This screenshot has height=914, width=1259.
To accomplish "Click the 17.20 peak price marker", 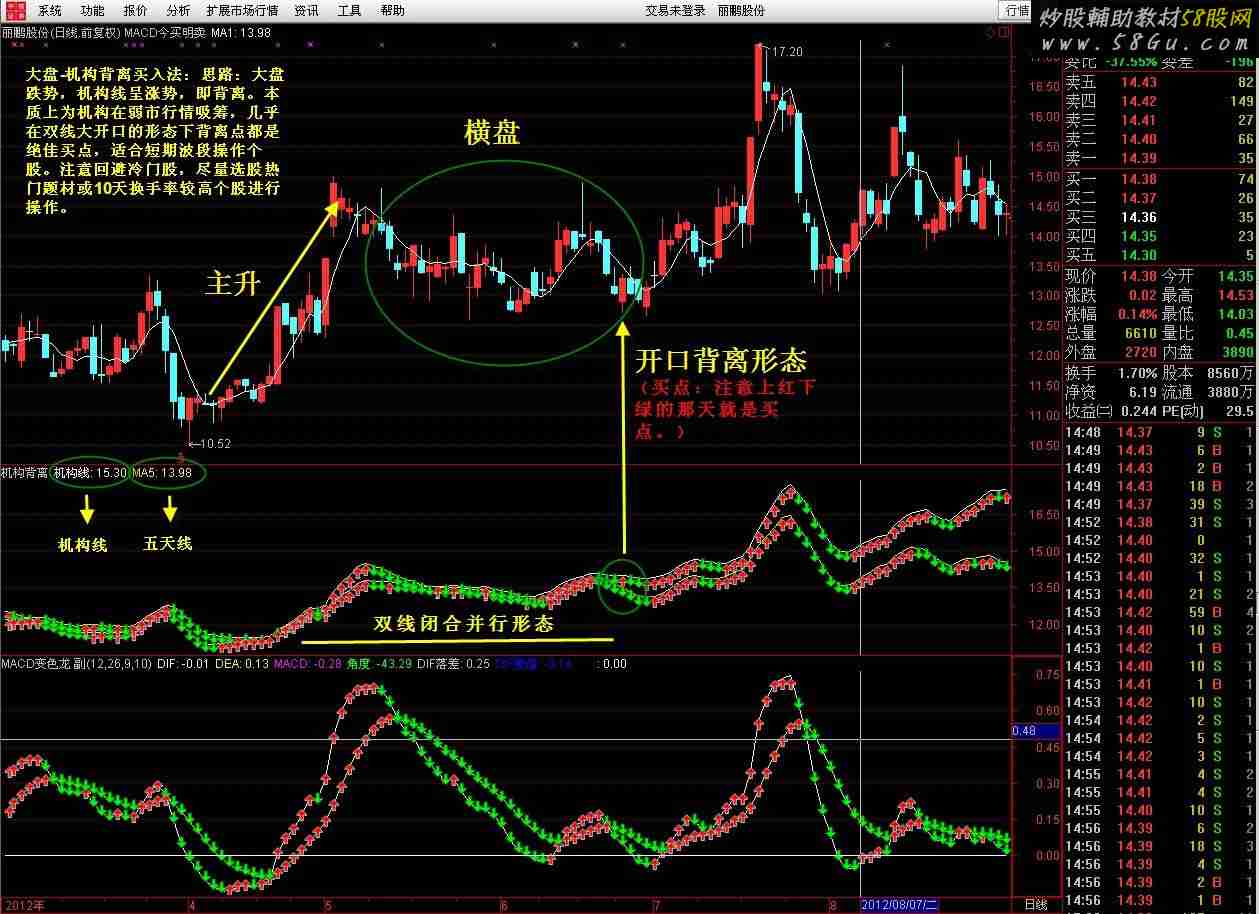I will click(785, 49).
